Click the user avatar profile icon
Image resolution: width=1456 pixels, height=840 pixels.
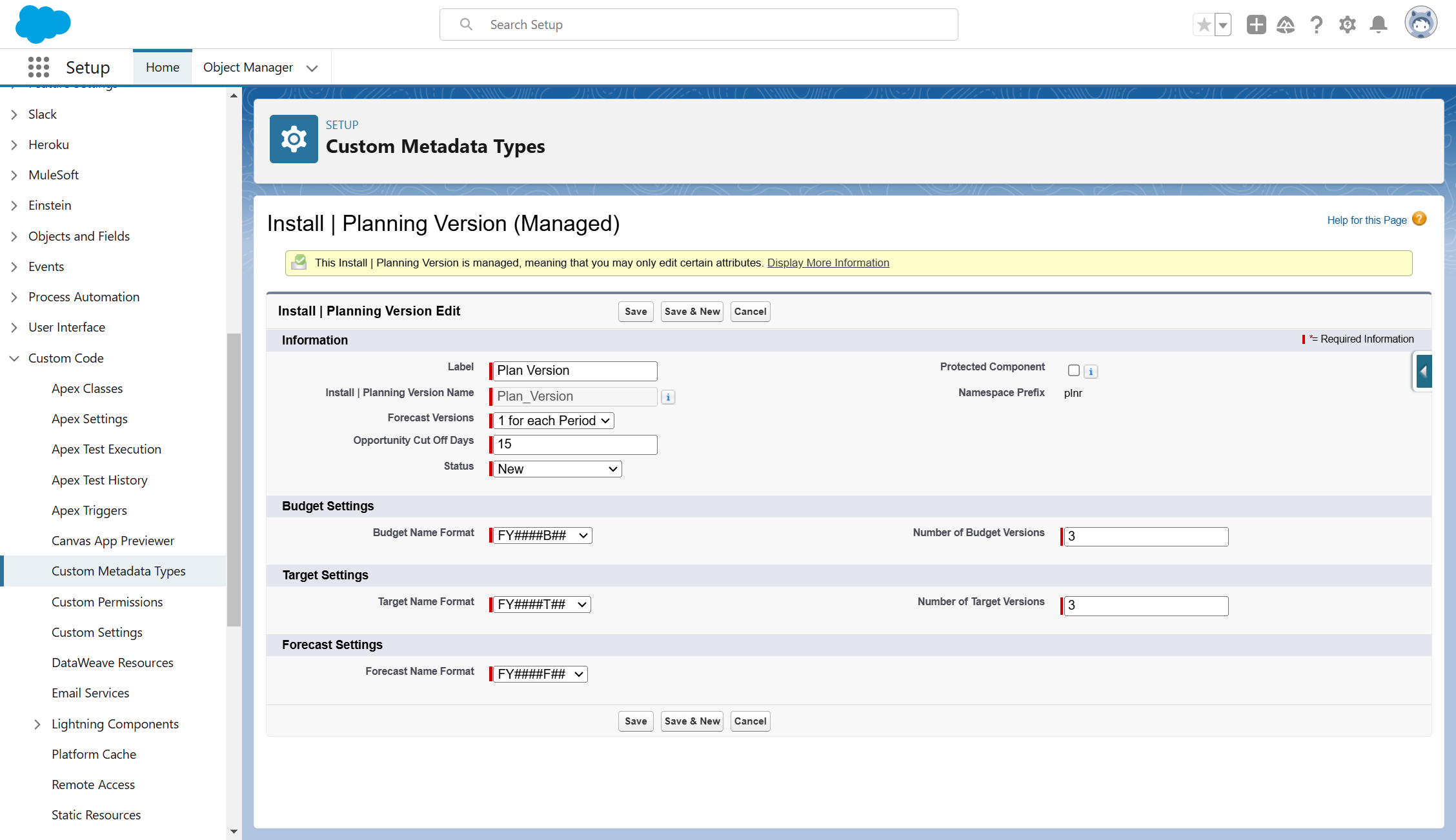[1421, 24]
